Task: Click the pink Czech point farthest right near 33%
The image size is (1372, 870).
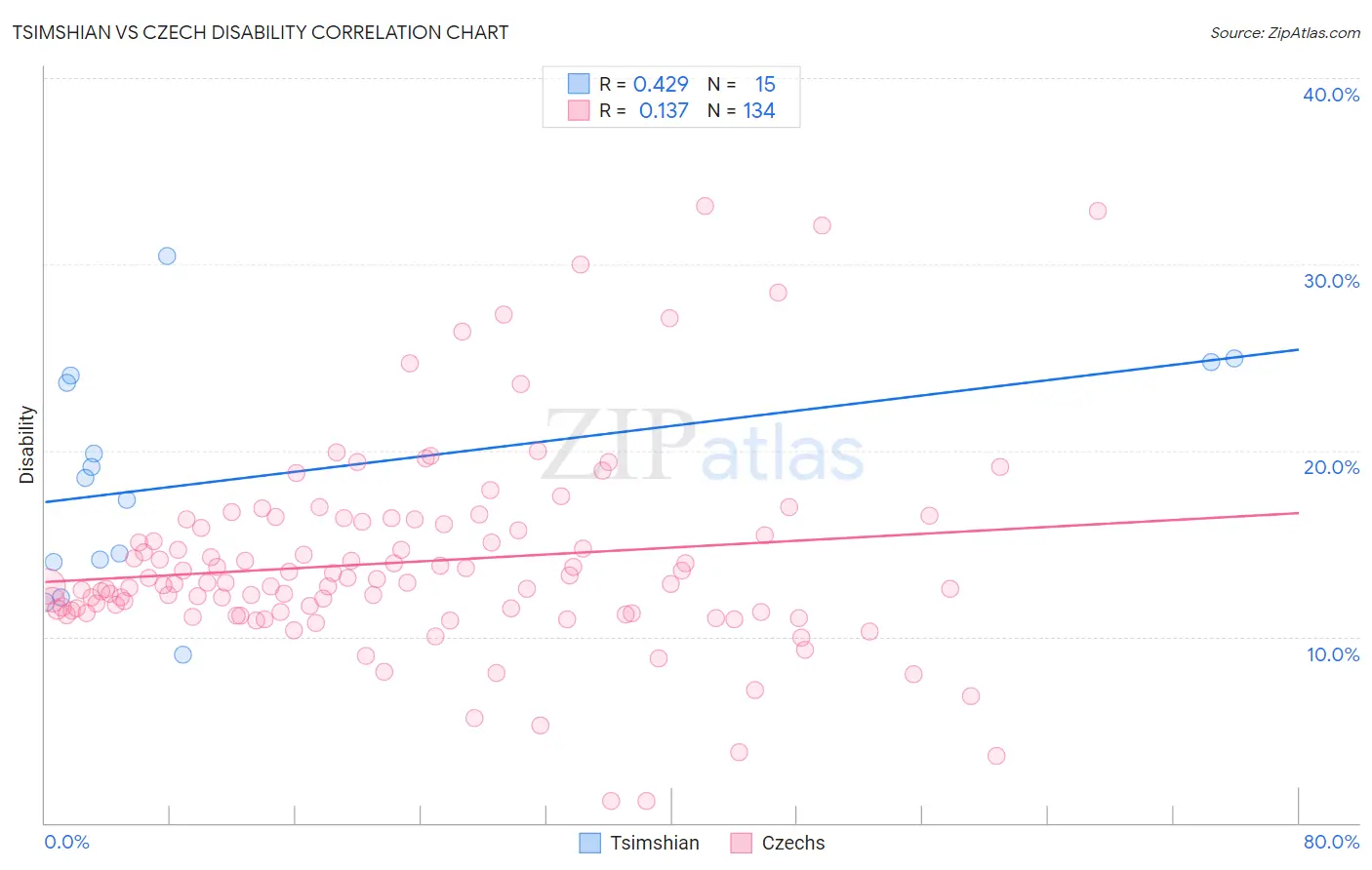Action: (1097, 211)
